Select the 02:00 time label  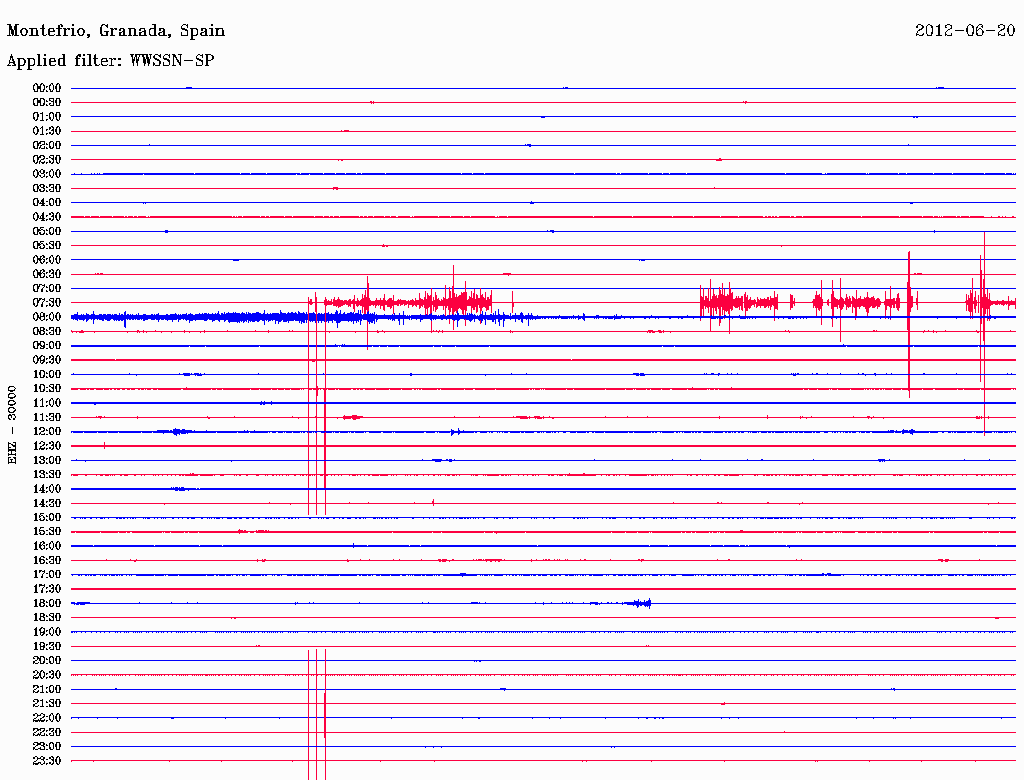(x=47, y=145)
